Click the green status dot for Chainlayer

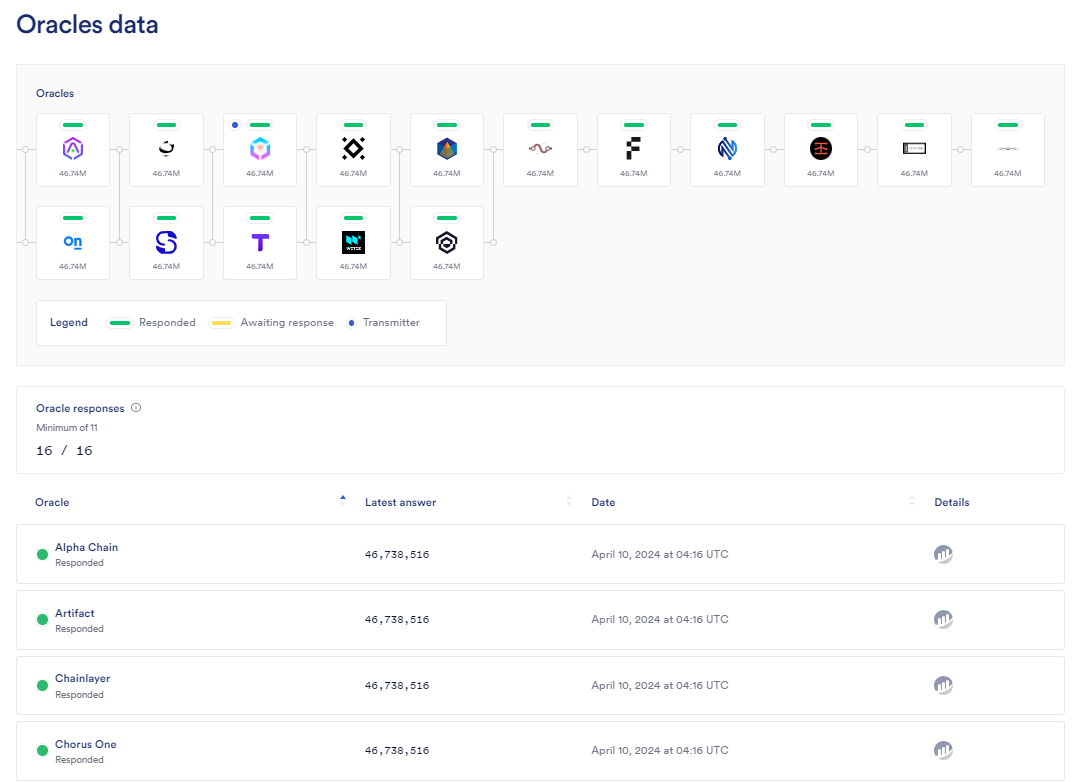point(42,685)
